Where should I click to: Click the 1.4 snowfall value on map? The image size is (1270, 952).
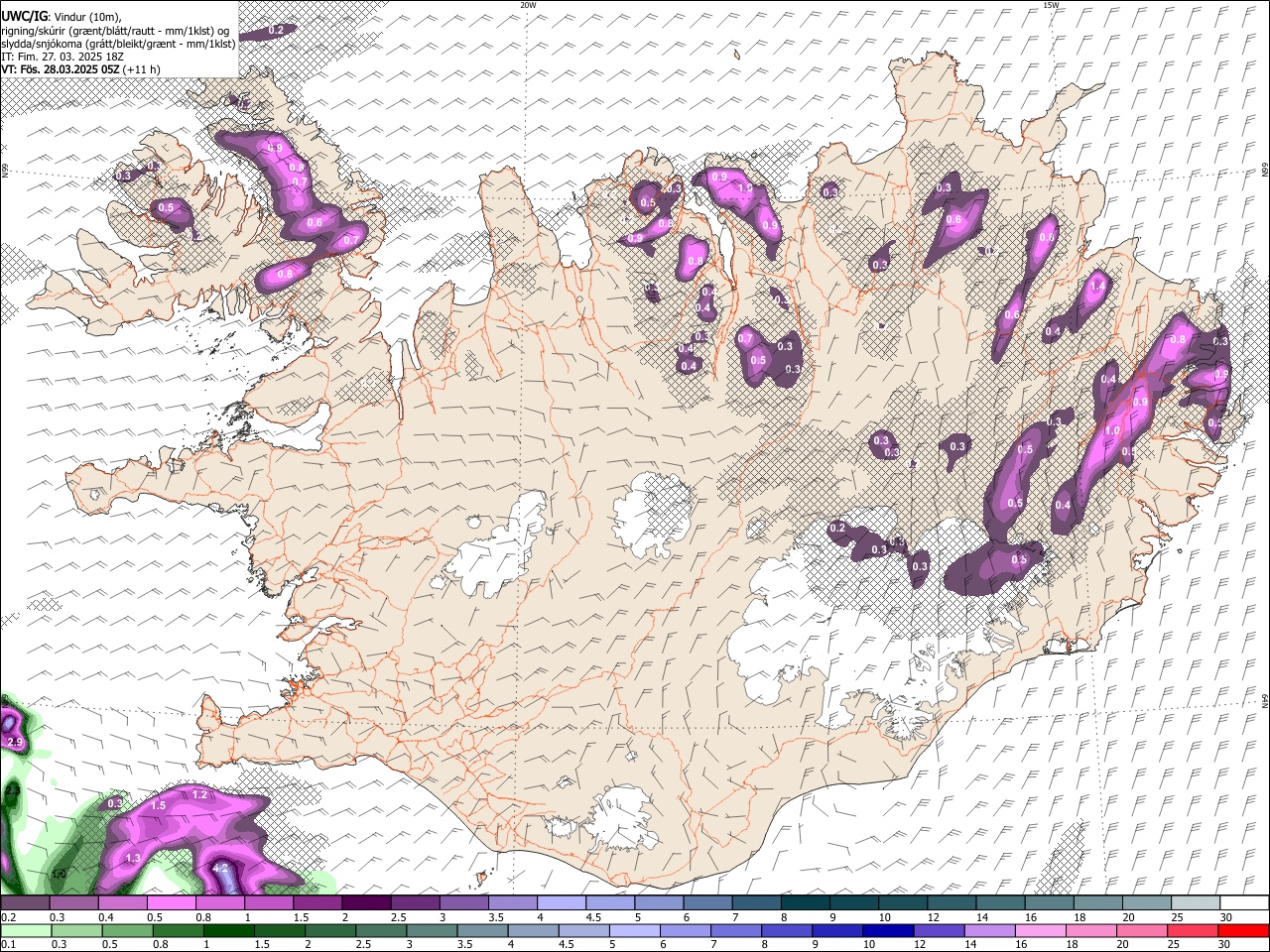pyautogui.click(x=1097, y=286)
